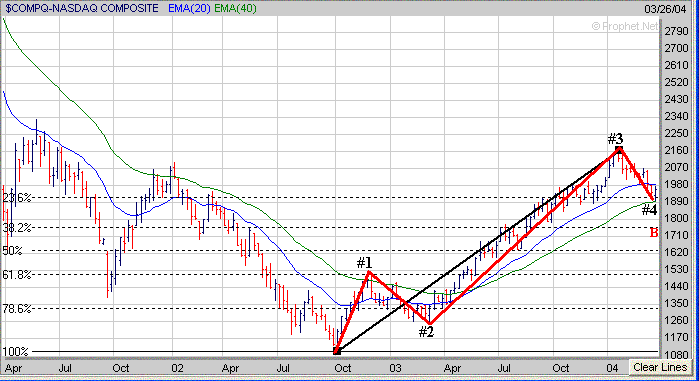Click the 1980 price axis value
The height and width of the screenshot is (381, 699).
click(676, 184)
